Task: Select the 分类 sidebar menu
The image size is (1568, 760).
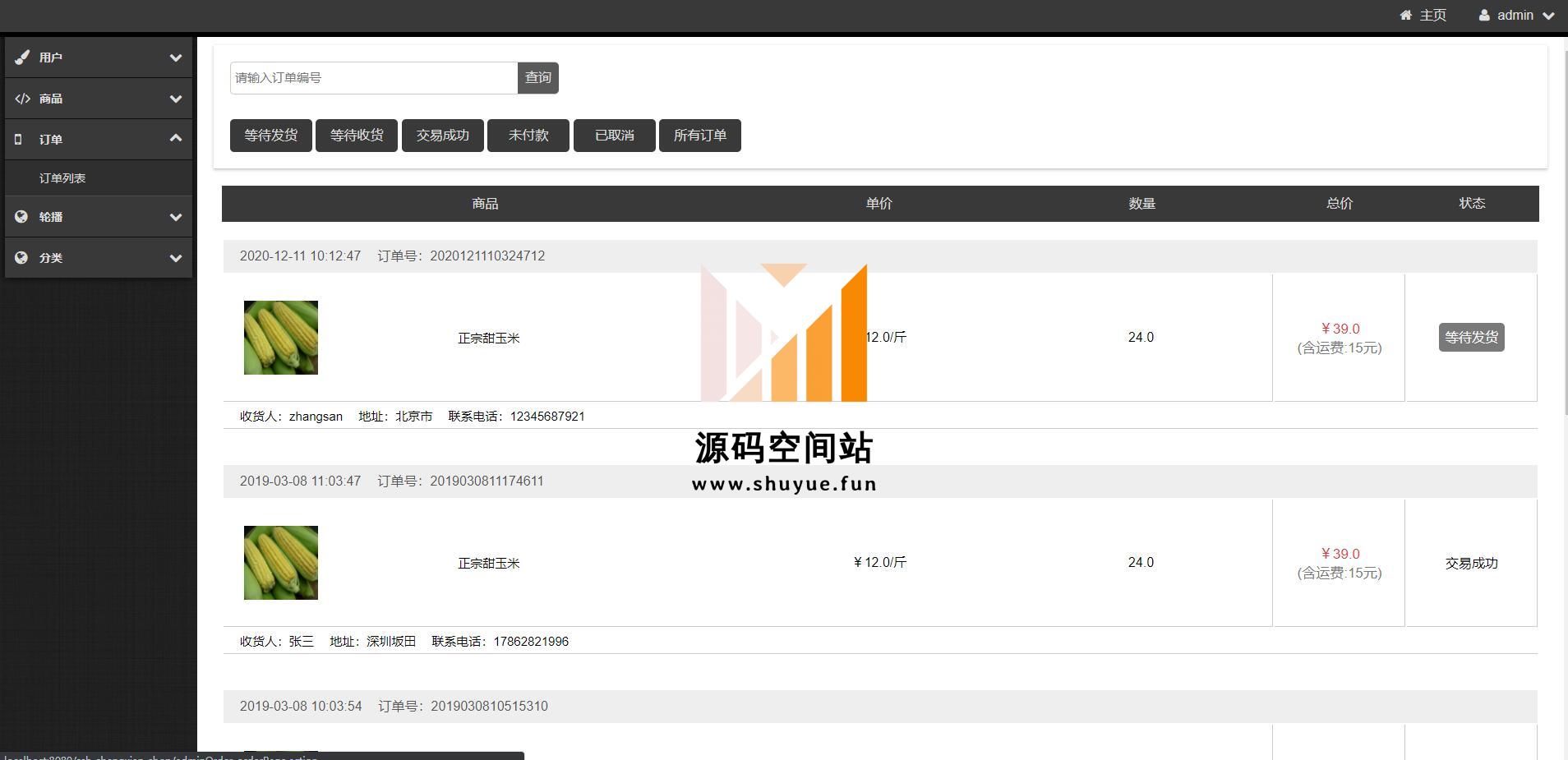Action: [x=99, y=258]
